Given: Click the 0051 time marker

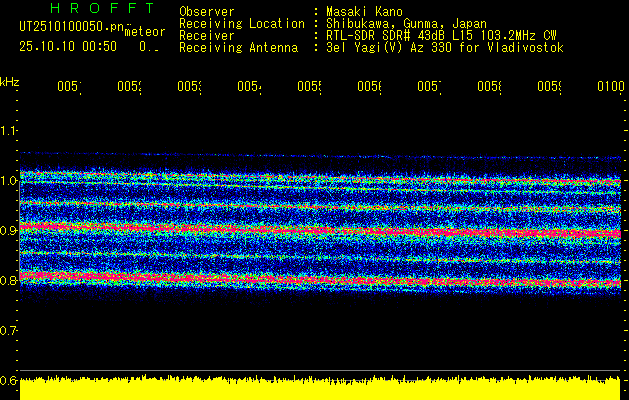Looking at the screenshot, I should 69,86.
